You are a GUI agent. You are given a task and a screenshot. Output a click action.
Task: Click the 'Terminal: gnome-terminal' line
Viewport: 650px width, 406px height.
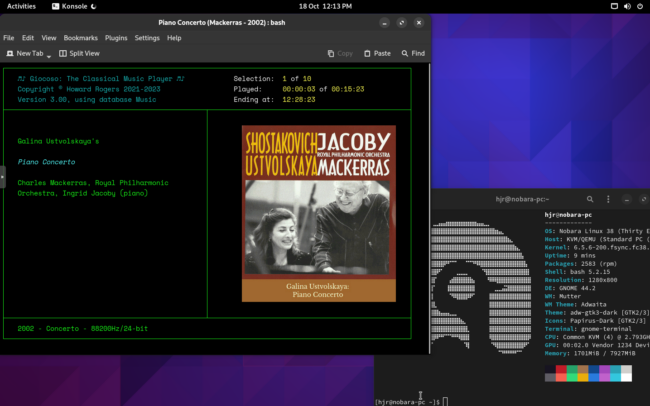coord(588,329)
